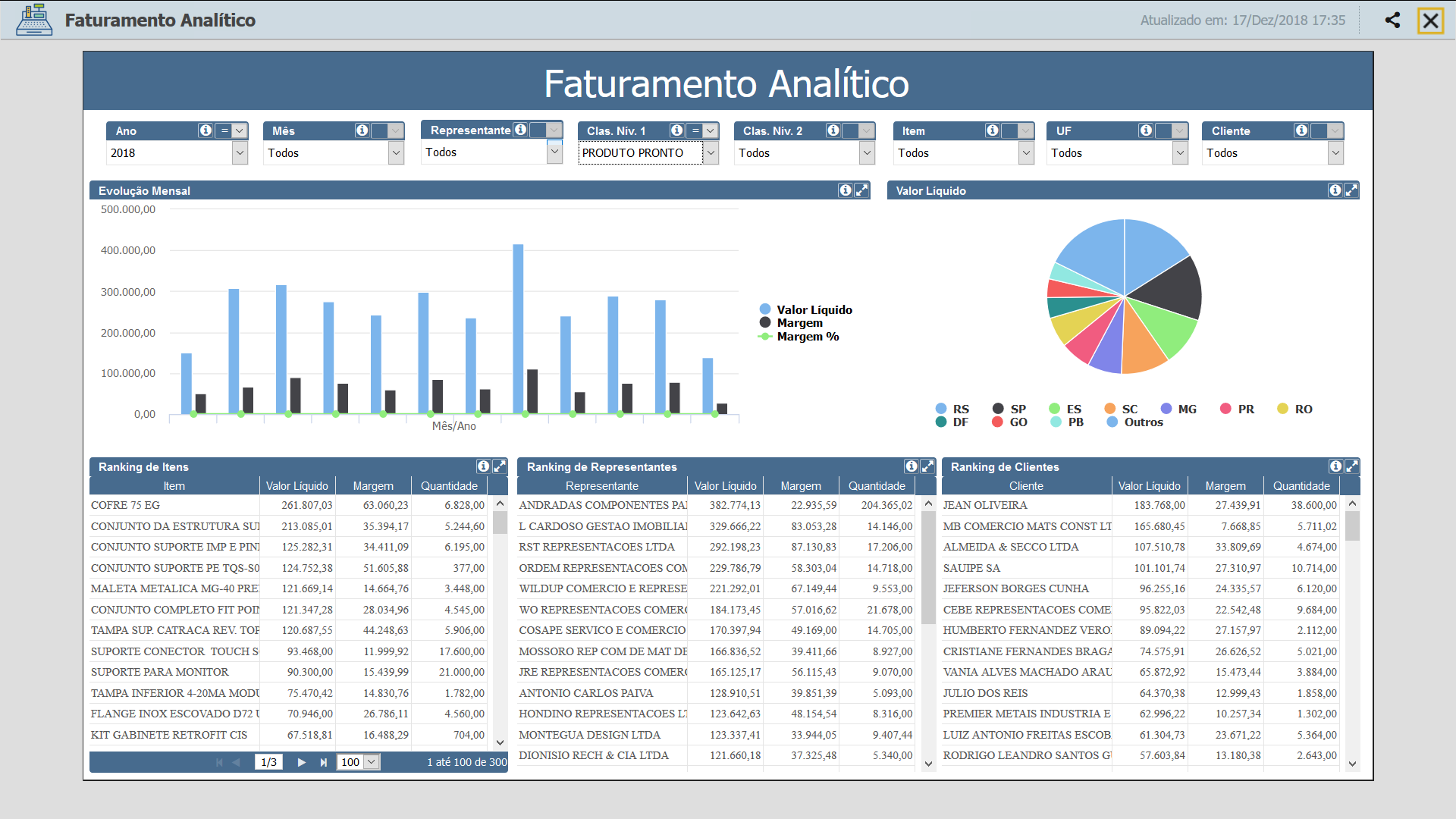Advance to the next page of Ranking de Itens
This screenshot has height=819, width=1456.
coord(302,762)
